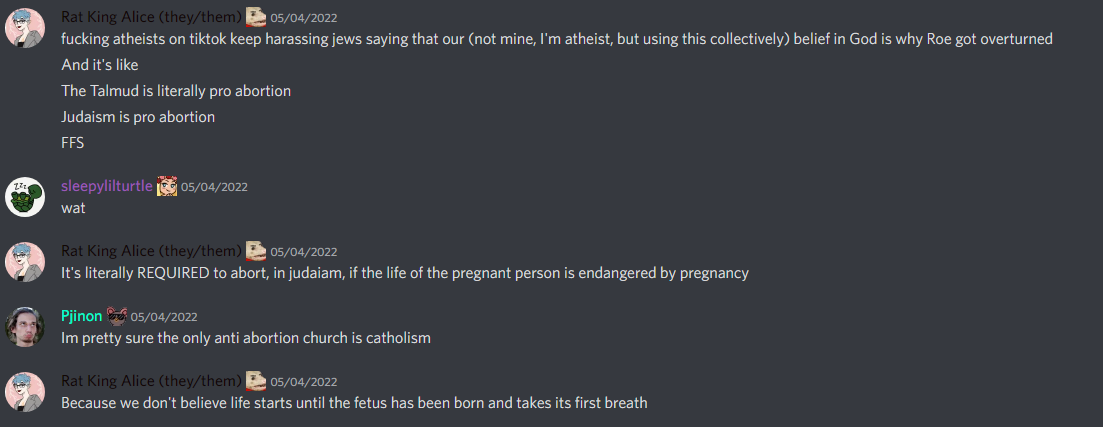Screen dimensions: 1103x427
Task: Select the "wat" message
Action: (x=73, y=208)
